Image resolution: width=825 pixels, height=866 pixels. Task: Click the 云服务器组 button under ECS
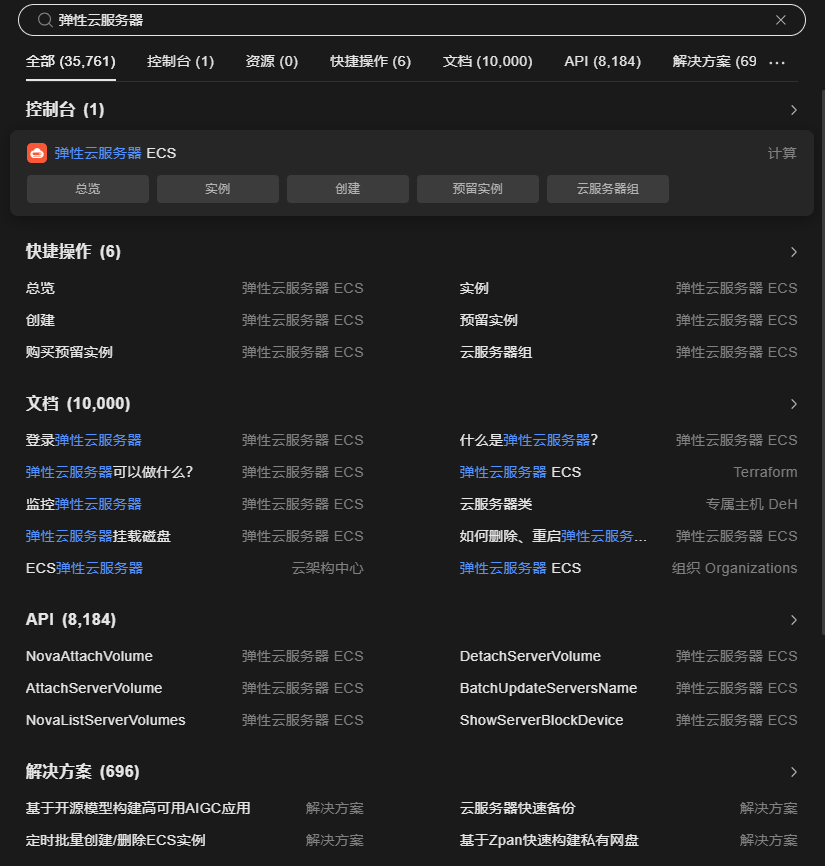pos(608,189)
